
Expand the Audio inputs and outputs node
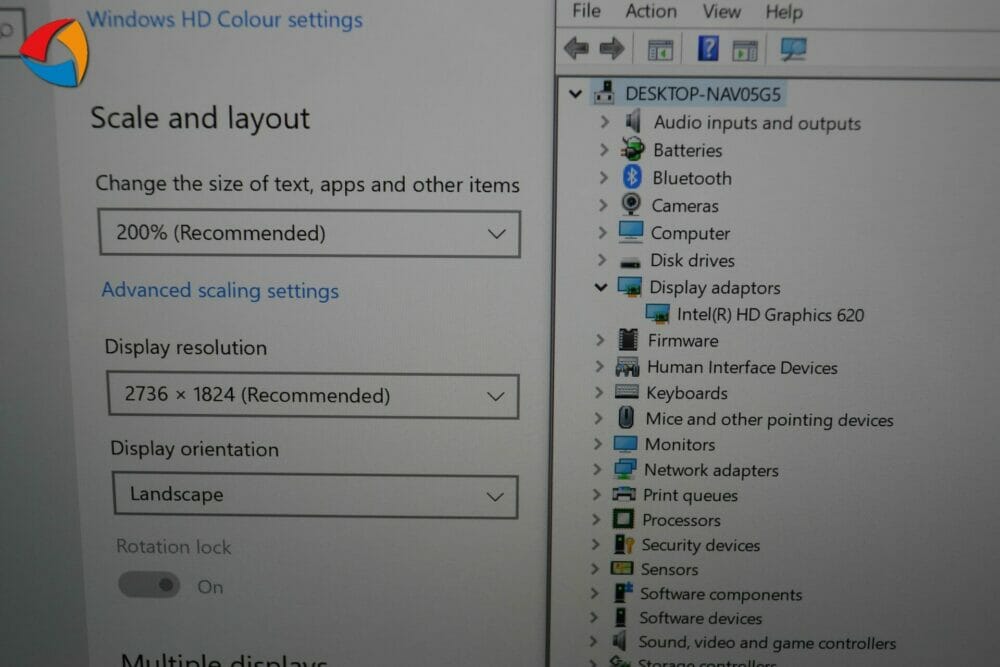605,121
